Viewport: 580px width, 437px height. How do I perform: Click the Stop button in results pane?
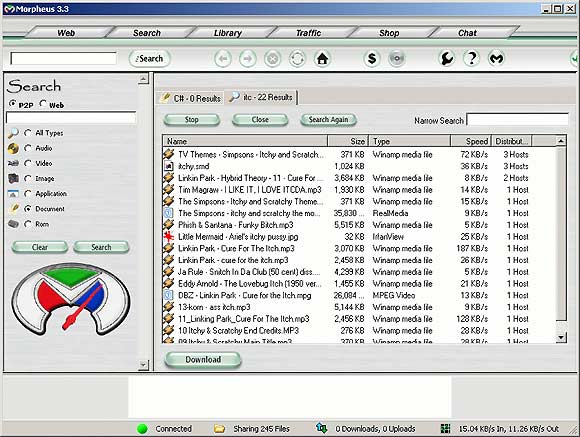[x=192, y=120]
